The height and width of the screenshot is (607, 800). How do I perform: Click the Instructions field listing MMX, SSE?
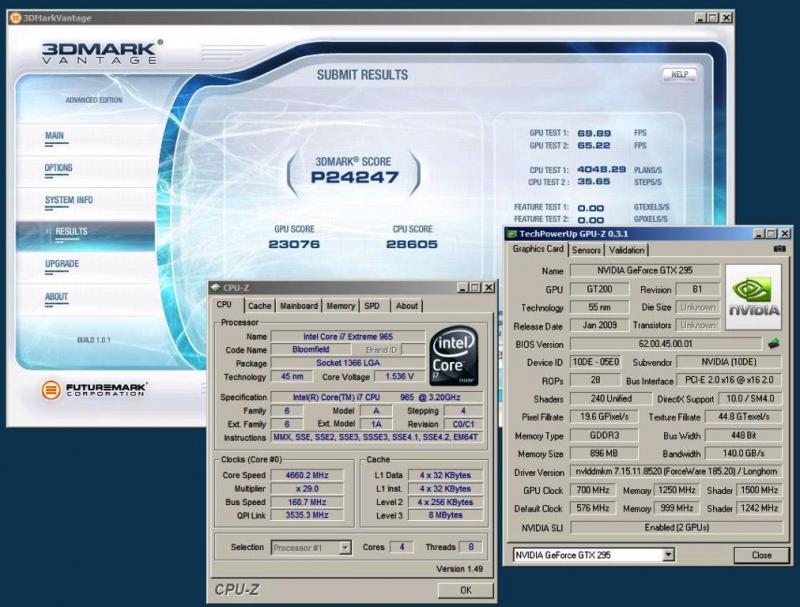tap(376, 437)
